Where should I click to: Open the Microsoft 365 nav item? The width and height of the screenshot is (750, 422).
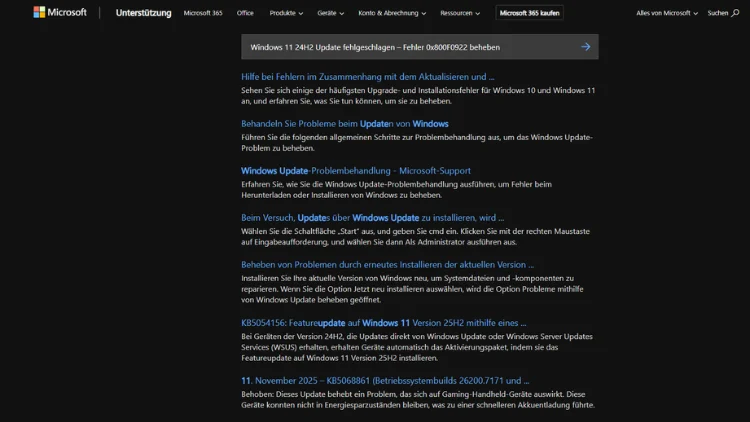(x=203, y=13)
